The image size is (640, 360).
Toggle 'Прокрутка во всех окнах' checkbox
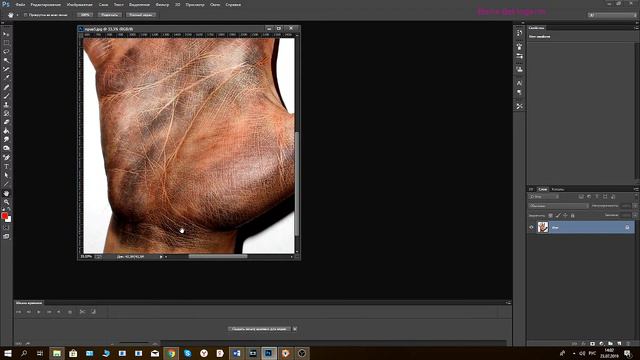(x=26, y=15)
